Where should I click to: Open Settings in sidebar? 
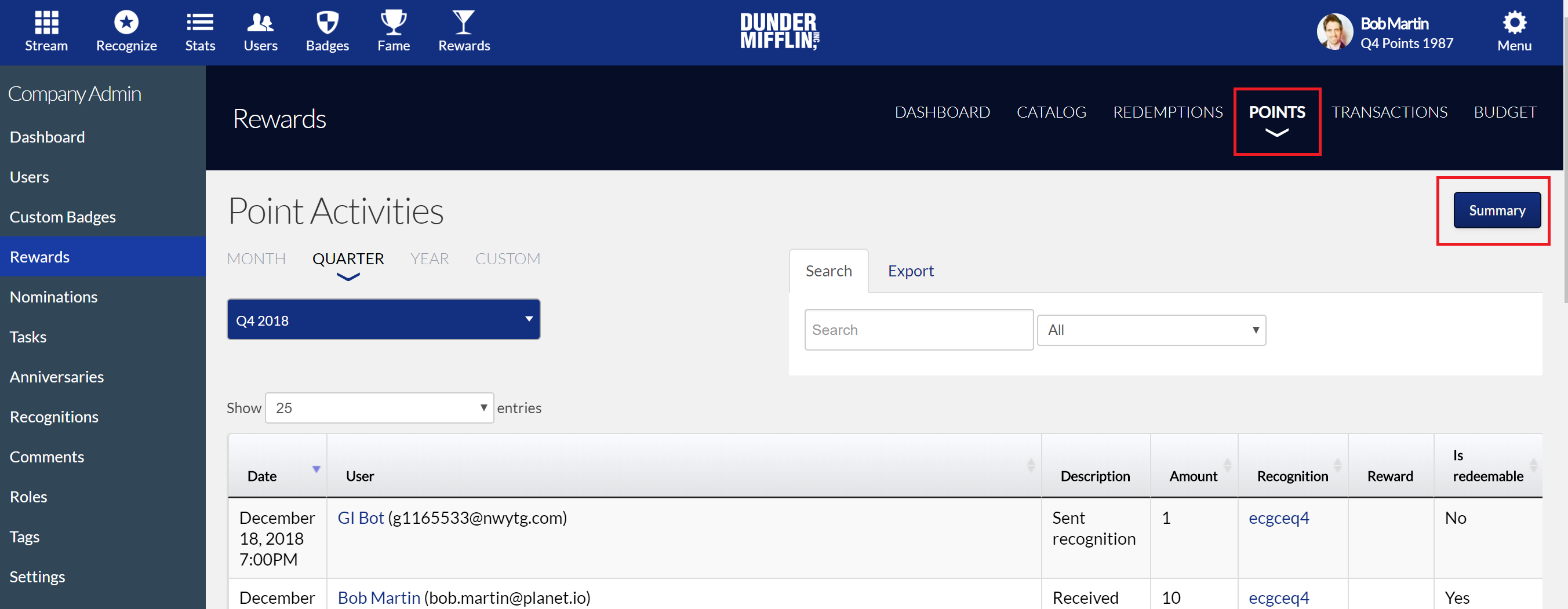click(102, 577)
